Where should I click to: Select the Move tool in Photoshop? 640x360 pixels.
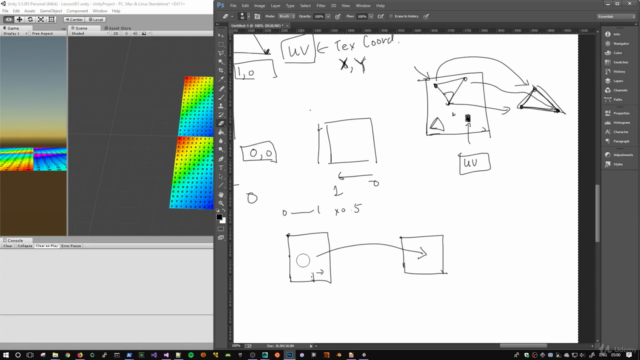221,36
